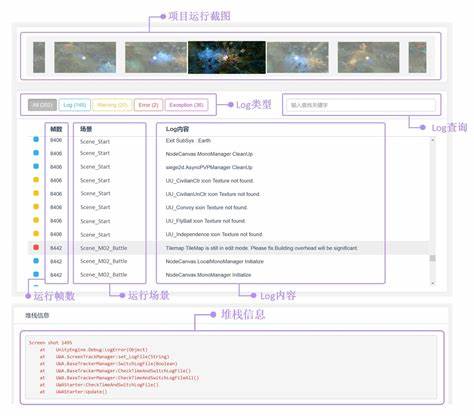The image size is (474, 416).
Task: Open the rightmost partially visible screenshot thumbnail
Action: 417,57
